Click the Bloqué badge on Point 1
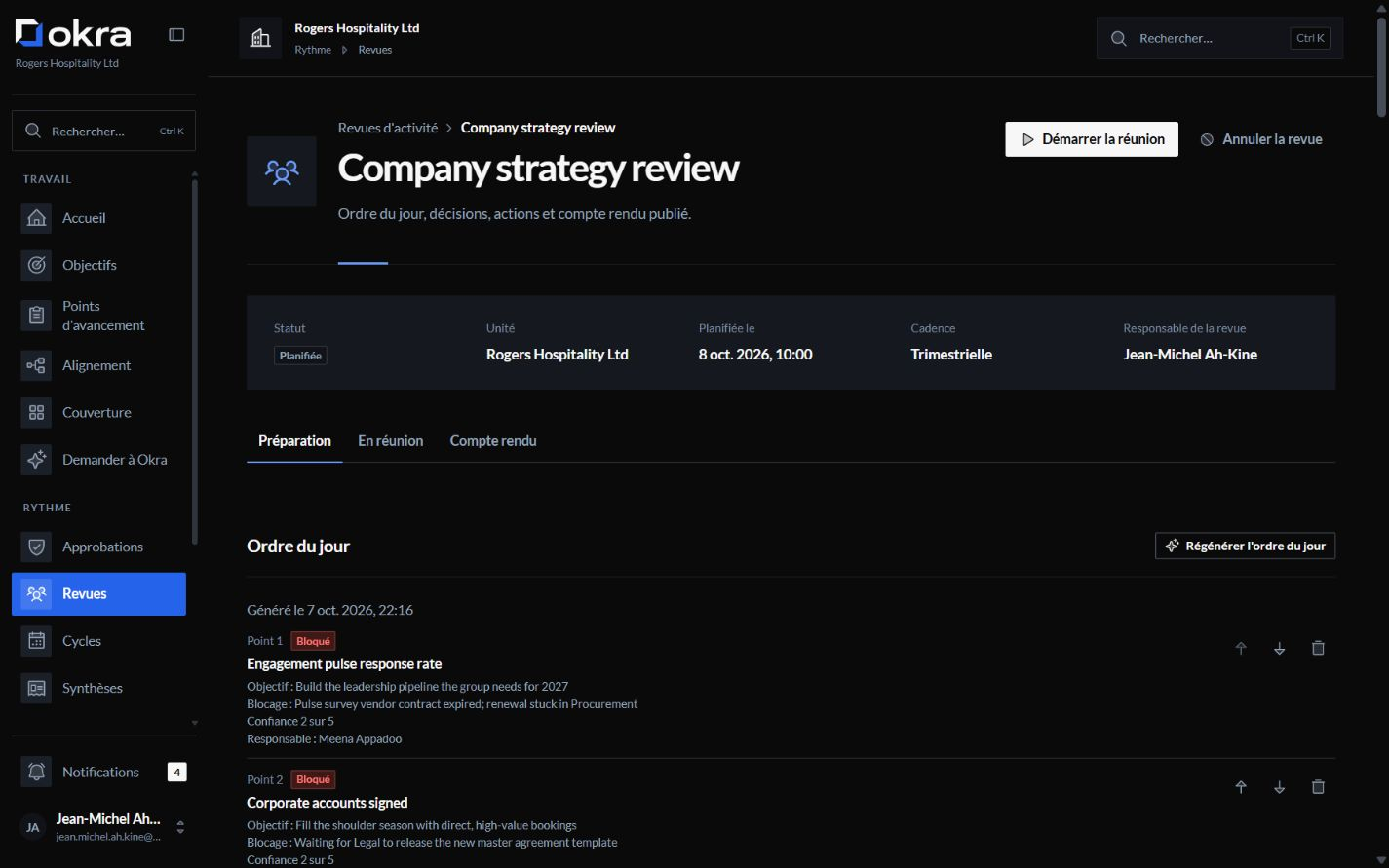The image size is (1389, 868). pos(313,641)
